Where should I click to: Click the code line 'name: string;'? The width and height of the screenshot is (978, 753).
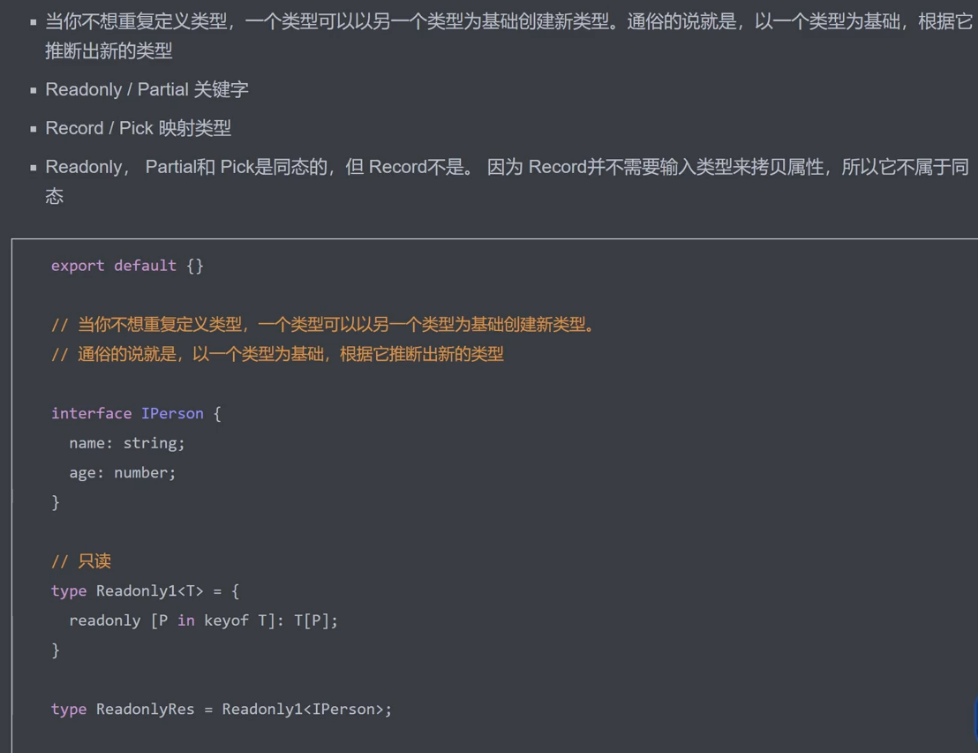click(x=127, y=444)
